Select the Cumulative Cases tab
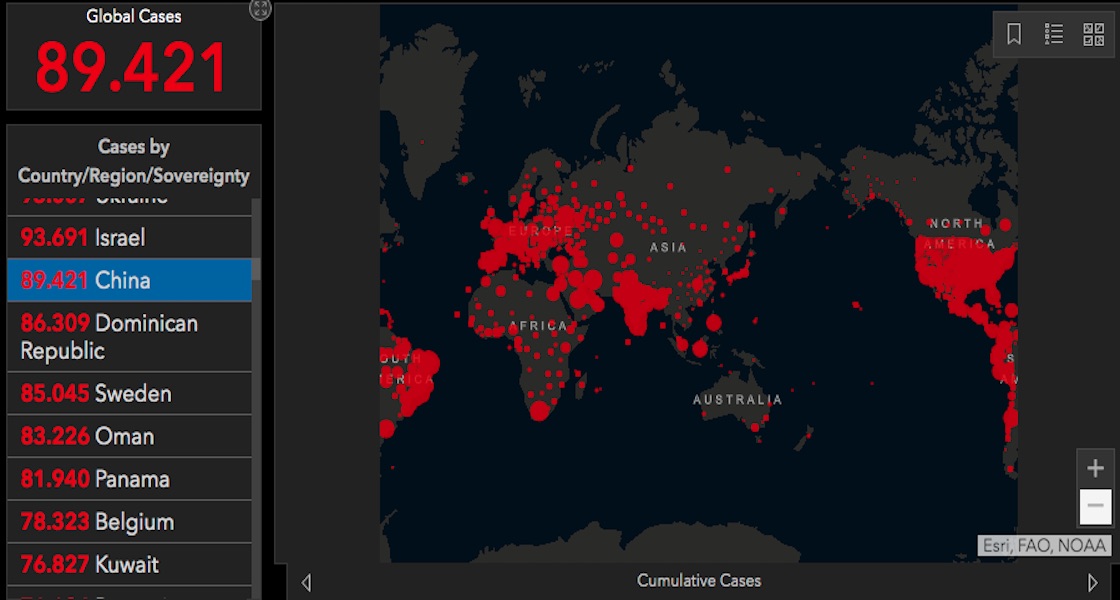Viewport: 1120px width, 600px height. [699, 580]
